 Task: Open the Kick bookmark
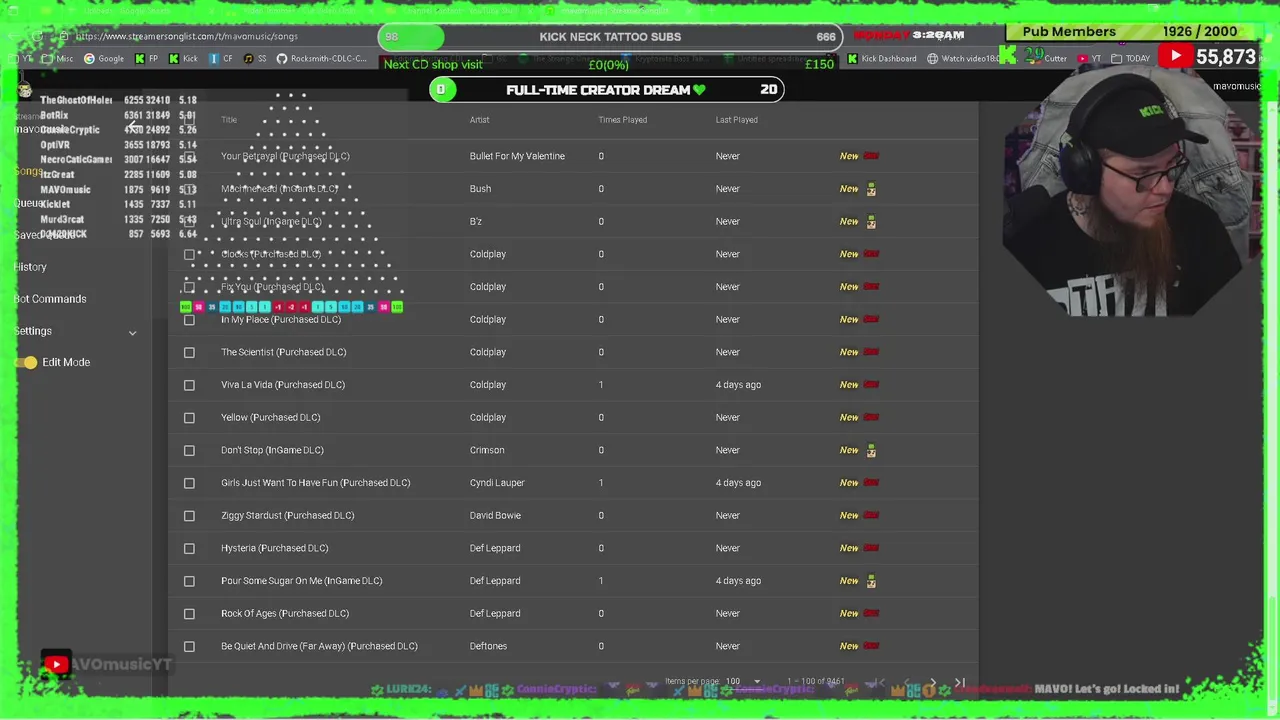(184, 59)
